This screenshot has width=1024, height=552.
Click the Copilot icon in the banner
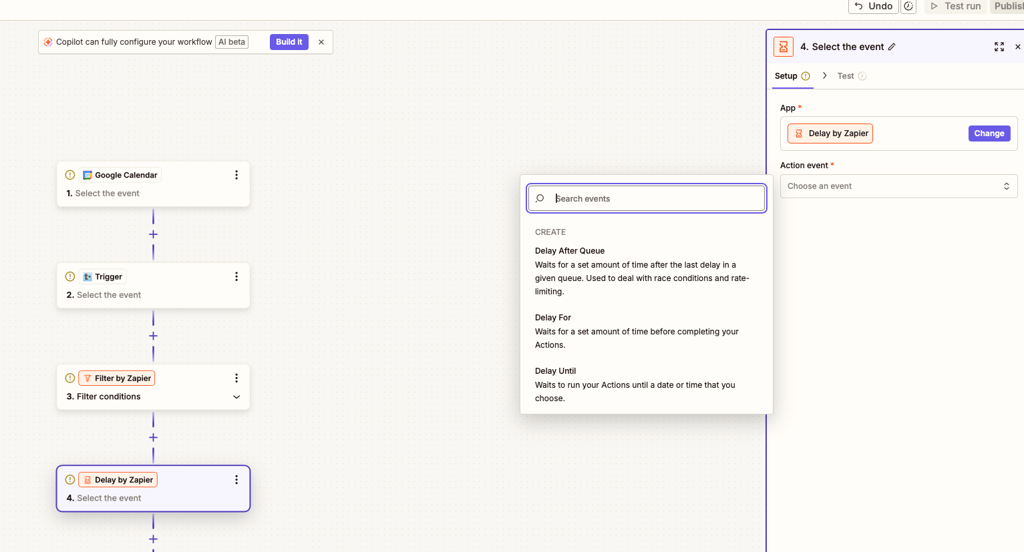[x=48, y=42]
